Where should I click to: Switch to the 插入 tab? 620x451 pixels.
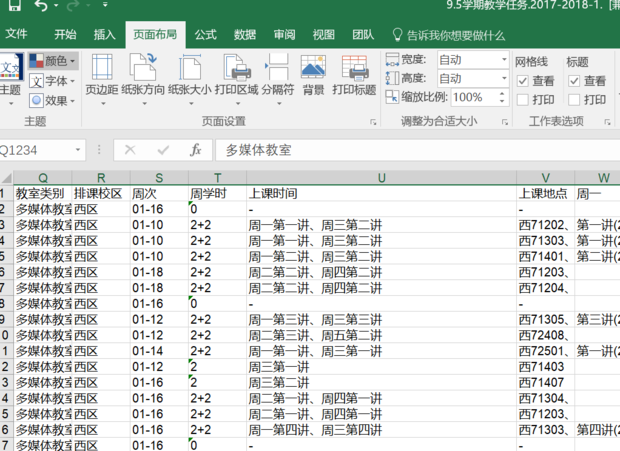point(104,34)
